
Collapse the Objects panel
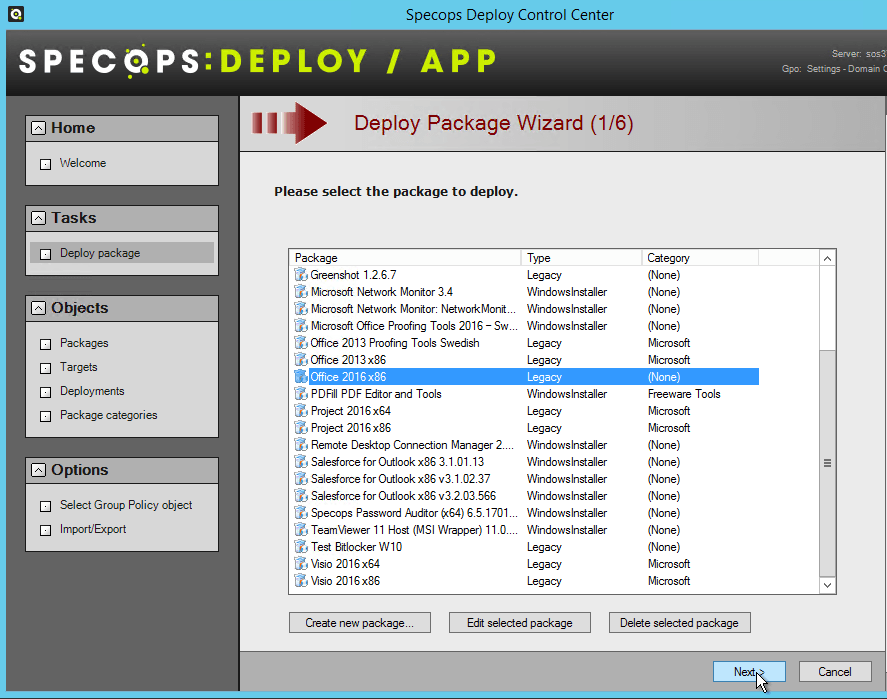[x=38, y=308]
